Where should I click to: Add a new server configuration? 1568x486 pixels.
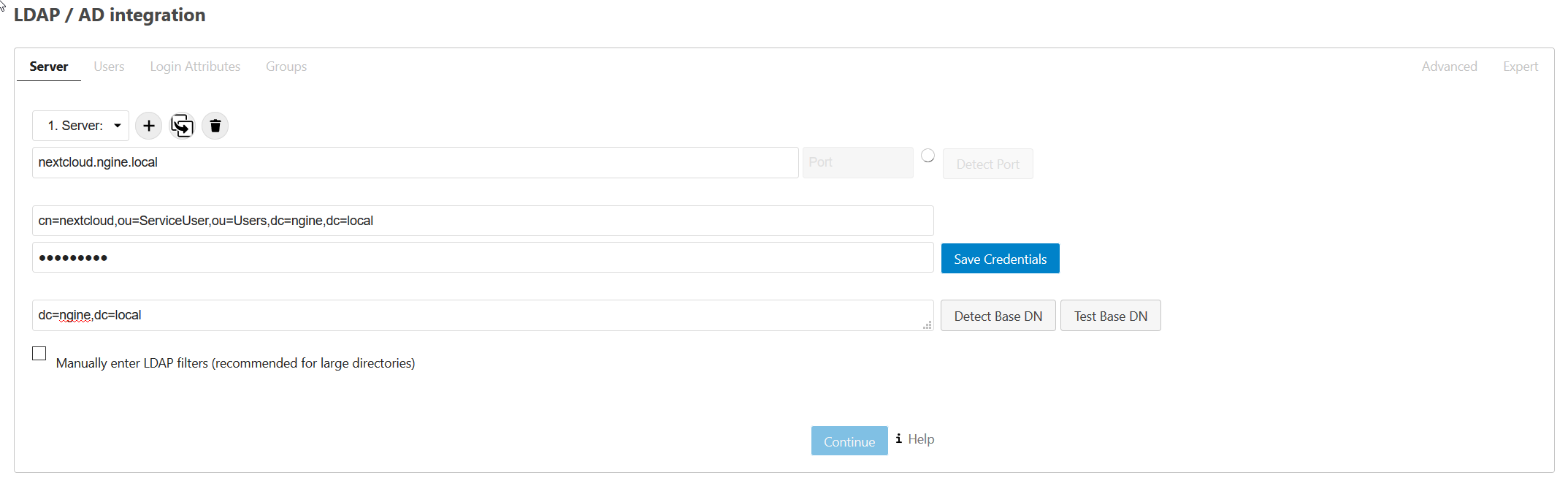click(148, 126)
